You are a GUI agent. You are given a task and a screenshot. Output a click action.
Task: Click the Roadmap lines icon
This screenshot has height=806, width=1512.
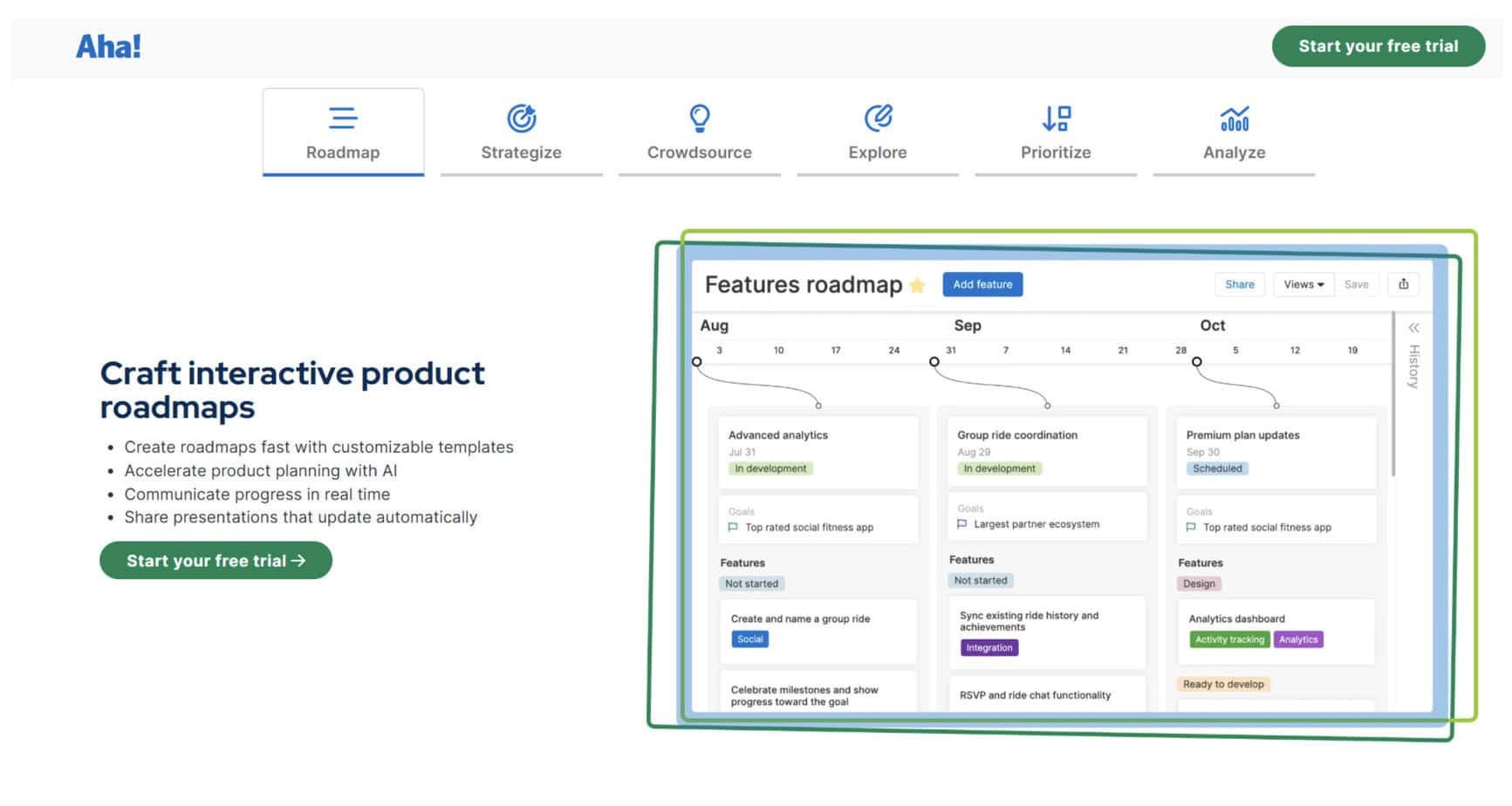pos(343,118)
